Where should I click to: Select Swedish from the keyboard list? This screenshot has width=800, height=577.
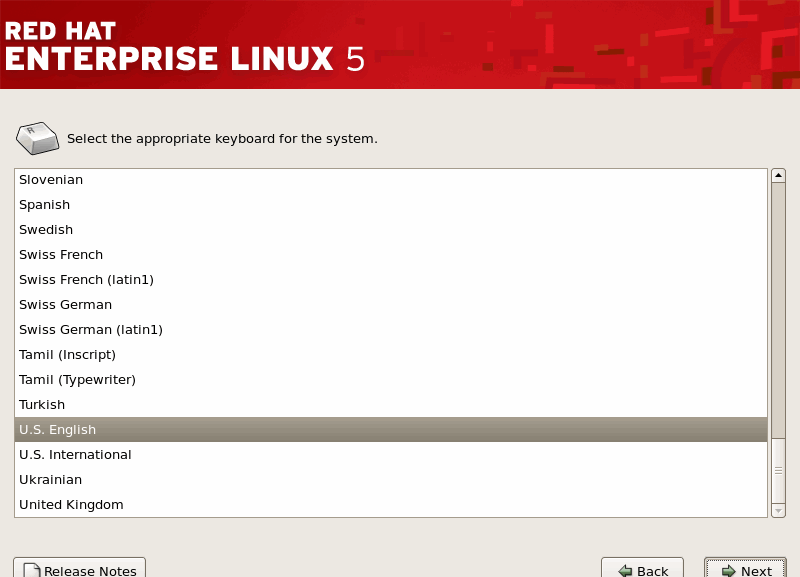coord(46,230)
